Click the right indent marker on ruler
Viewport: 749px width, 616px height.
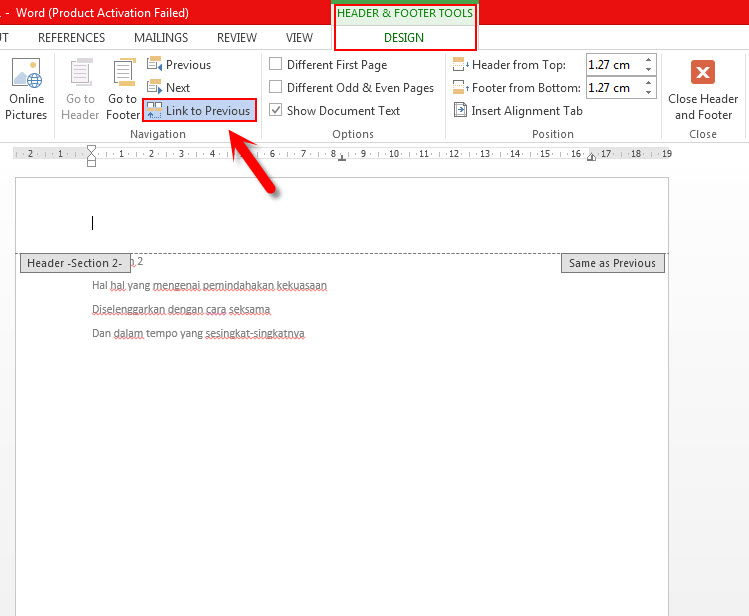591,157
